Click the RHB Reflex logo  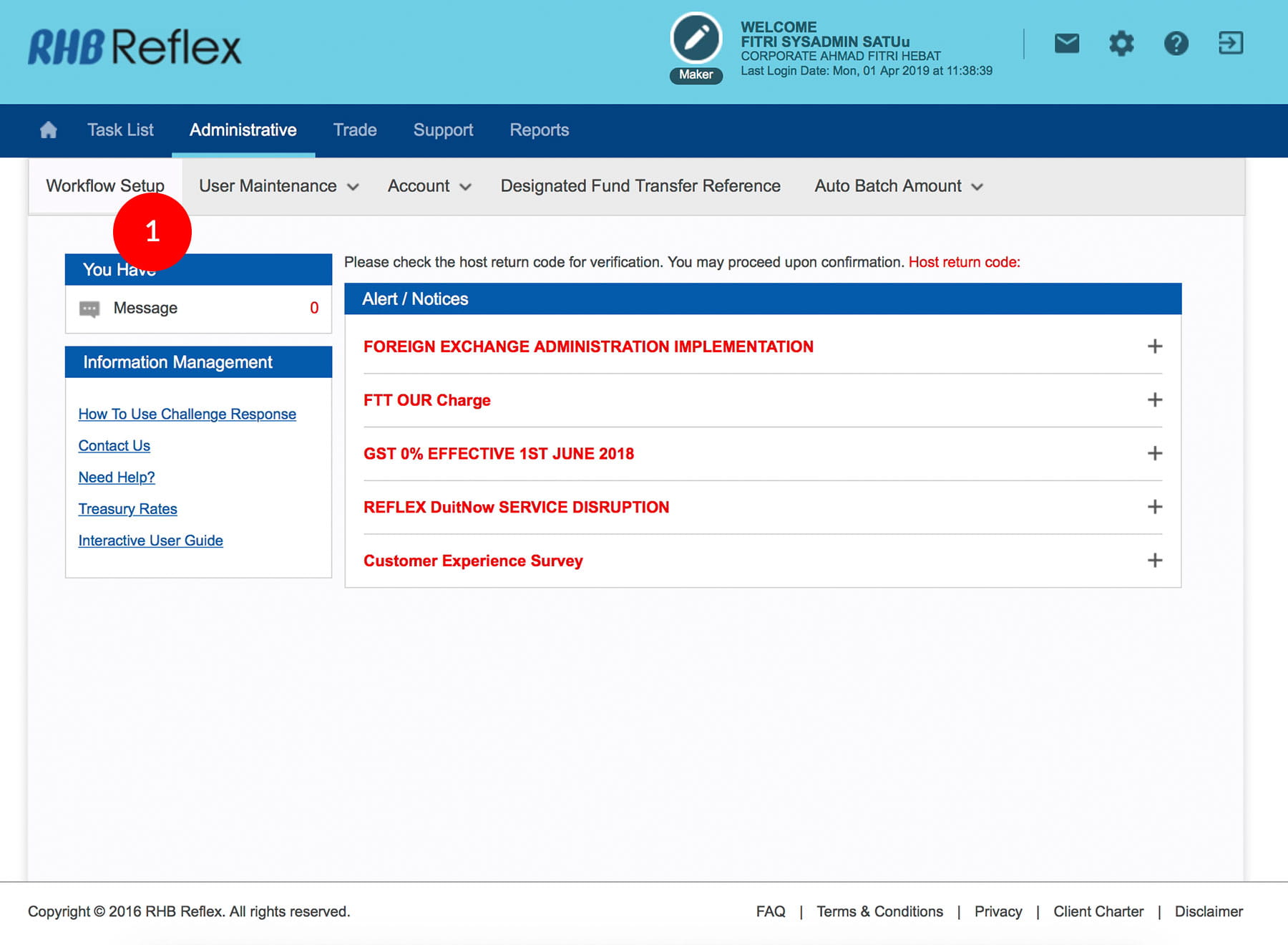[135, 47]
